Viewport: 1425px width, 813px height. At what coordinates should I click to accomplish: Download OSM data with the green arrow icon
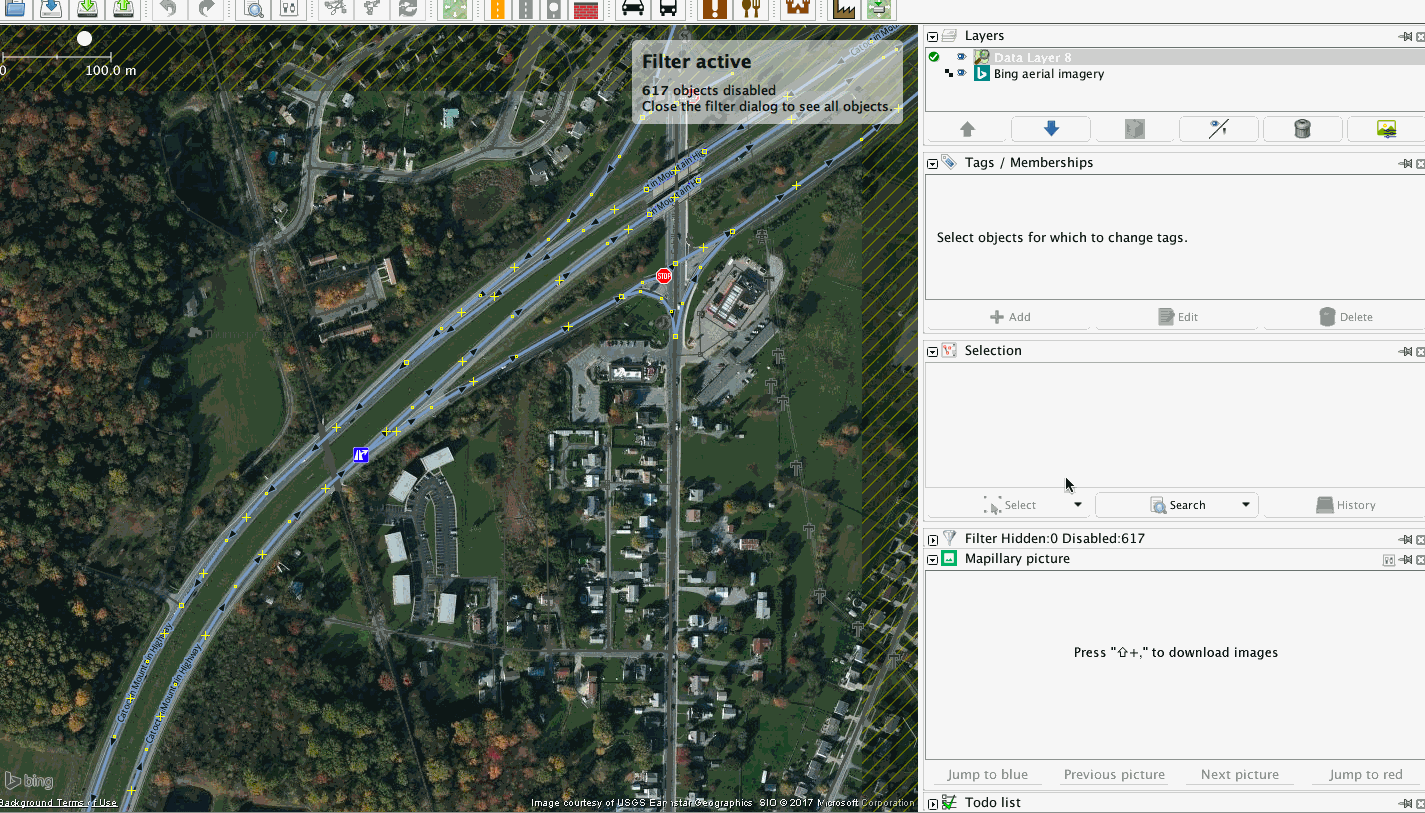pos(87,10)
